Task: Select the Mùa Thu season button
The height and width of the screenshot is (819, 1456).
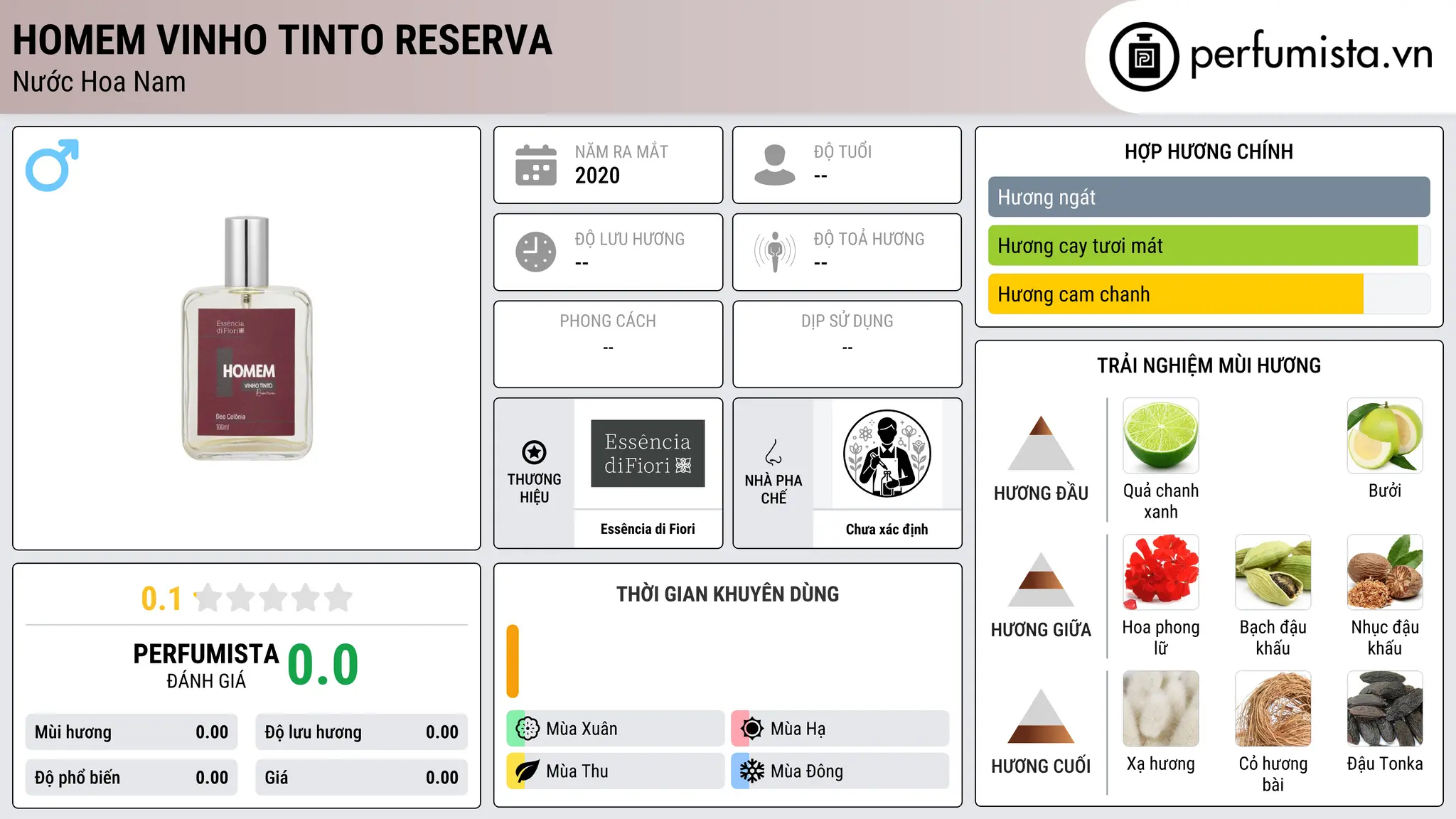Action: click(x=615, y=771)
